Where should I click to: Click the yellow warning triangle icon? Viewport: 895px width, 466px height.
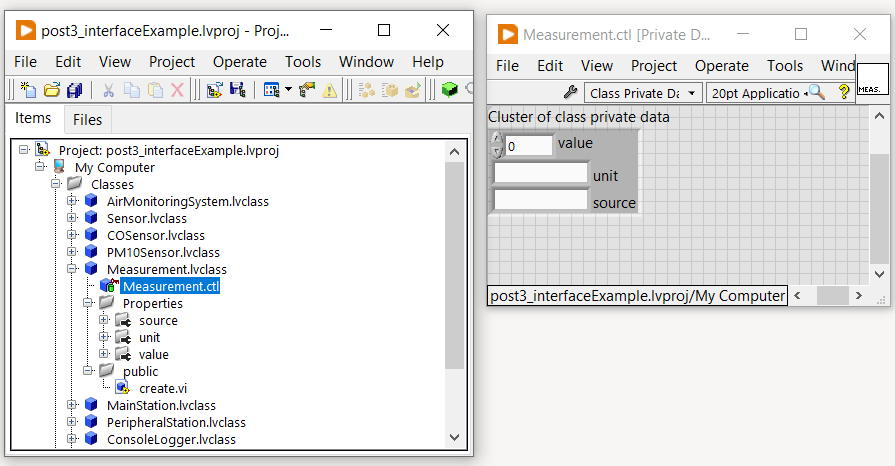pos(330,91)
